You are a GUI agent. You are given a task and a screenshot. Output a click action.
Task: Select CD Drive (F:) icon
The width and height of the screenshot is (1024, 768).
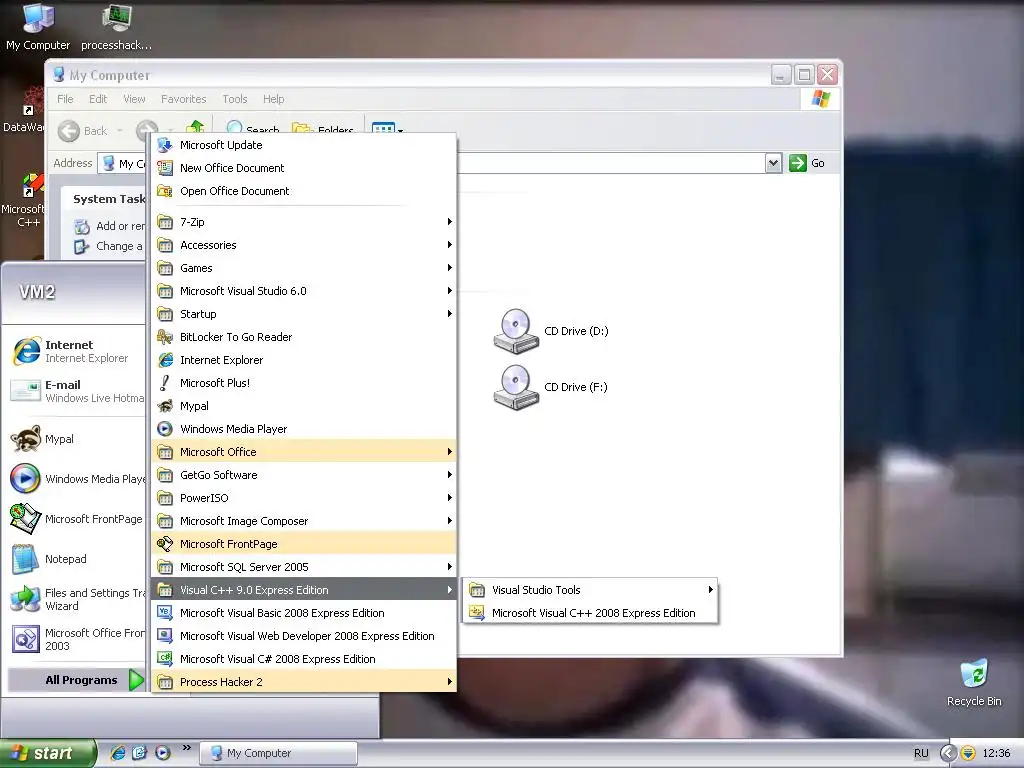click(551, 387)
